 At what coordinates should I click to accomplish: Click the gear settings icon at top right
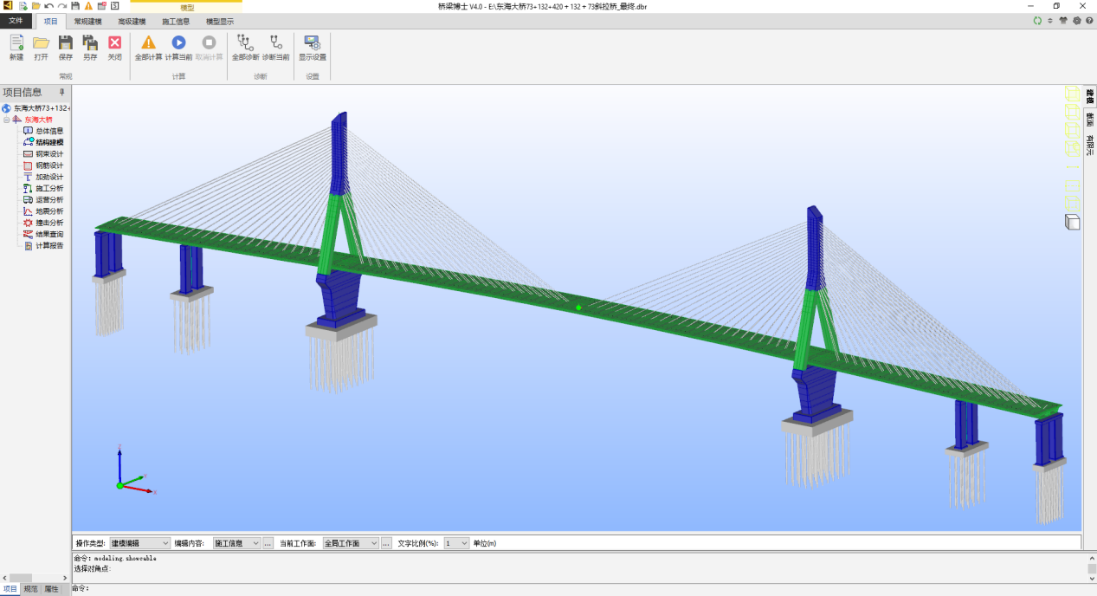(1077, 21)
